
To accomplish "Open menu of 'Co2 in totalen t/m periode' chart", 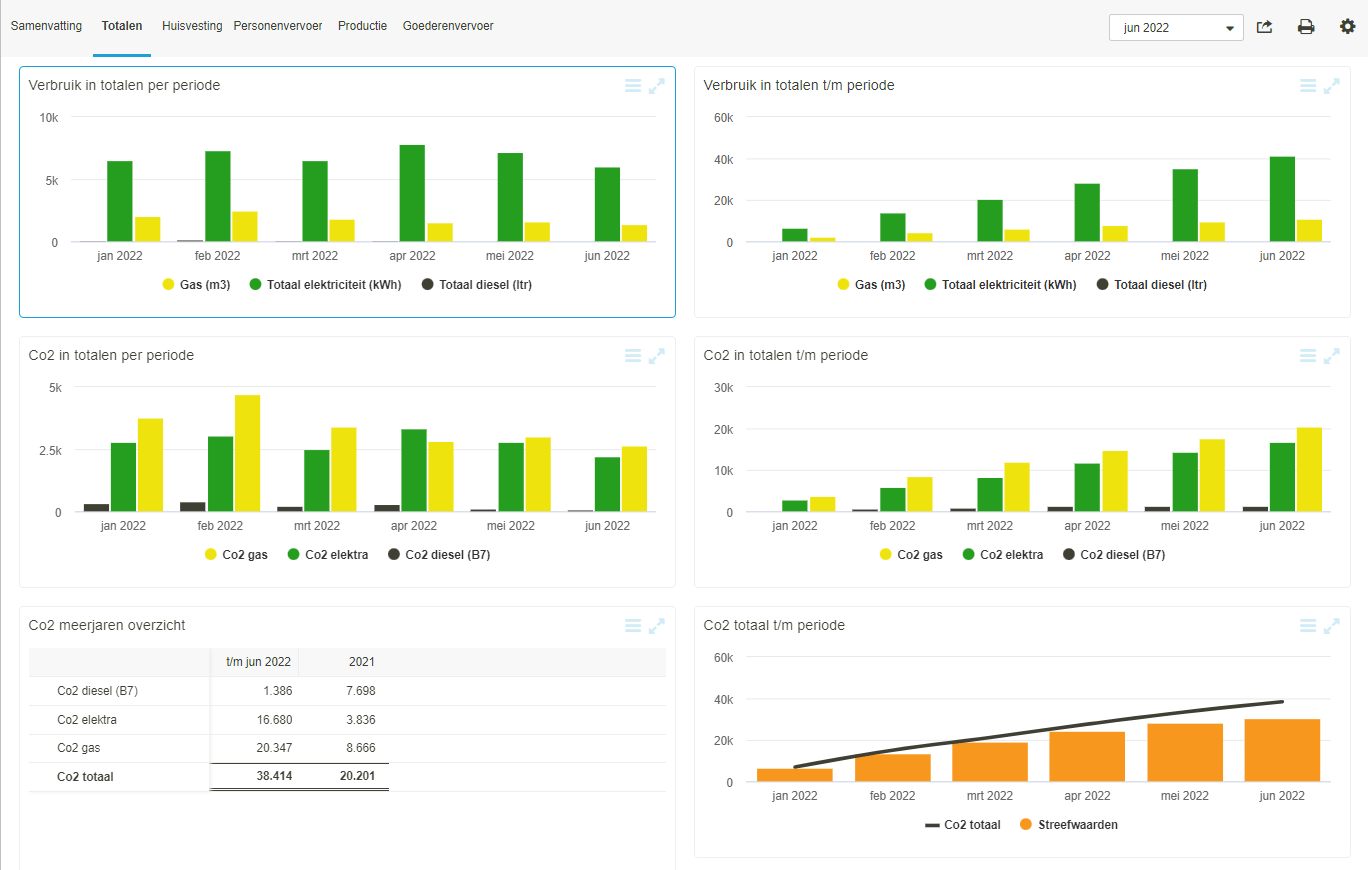I will [x=1308, y=356].
